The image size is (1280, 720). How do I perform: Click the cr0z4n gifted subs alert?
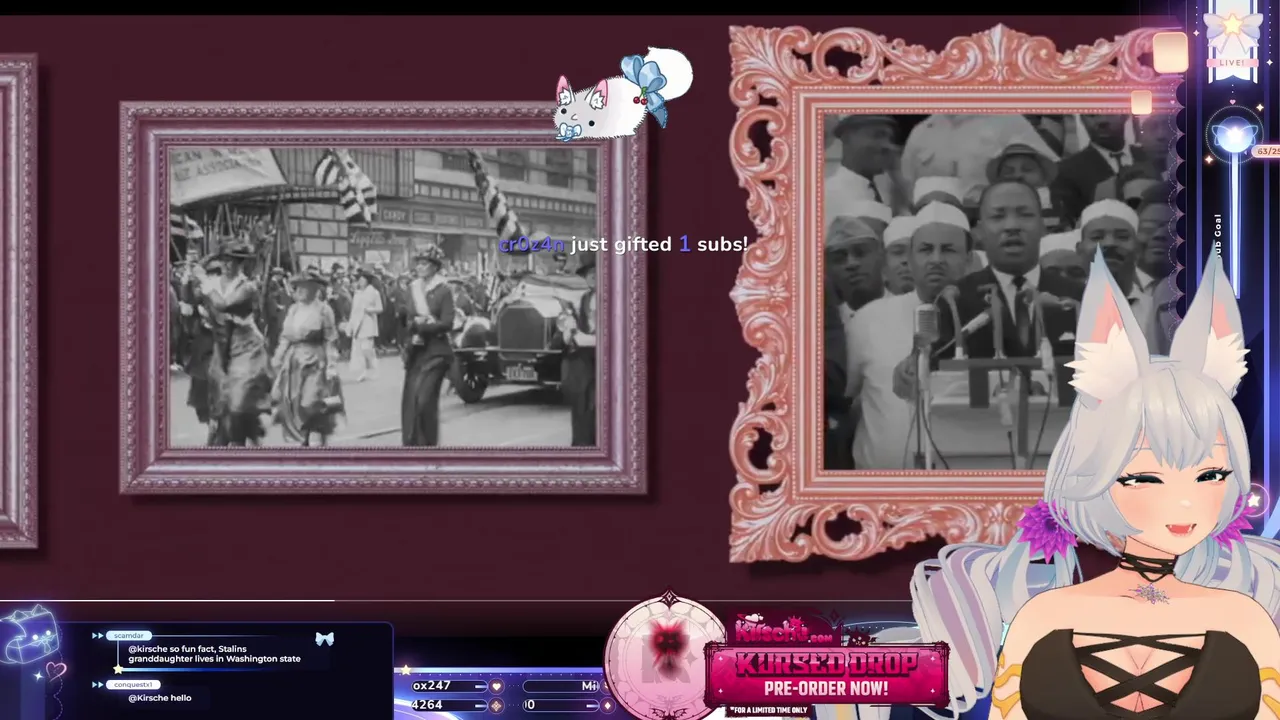(623, 244)
